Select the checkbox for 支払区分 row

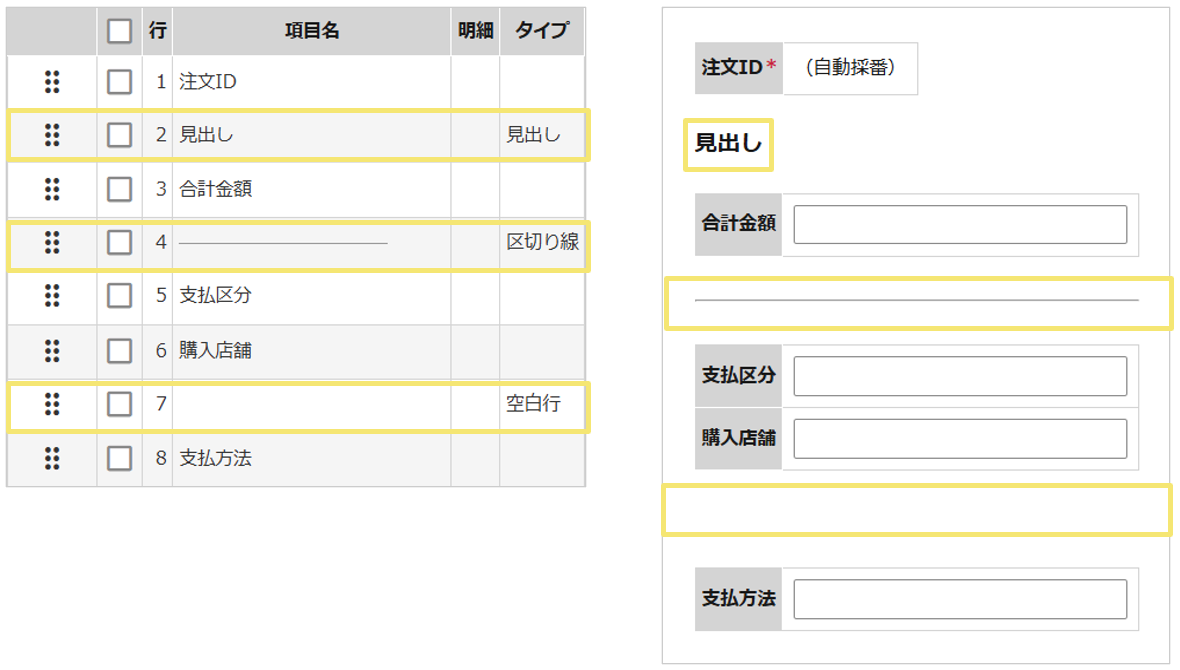(x=120, y=296)
